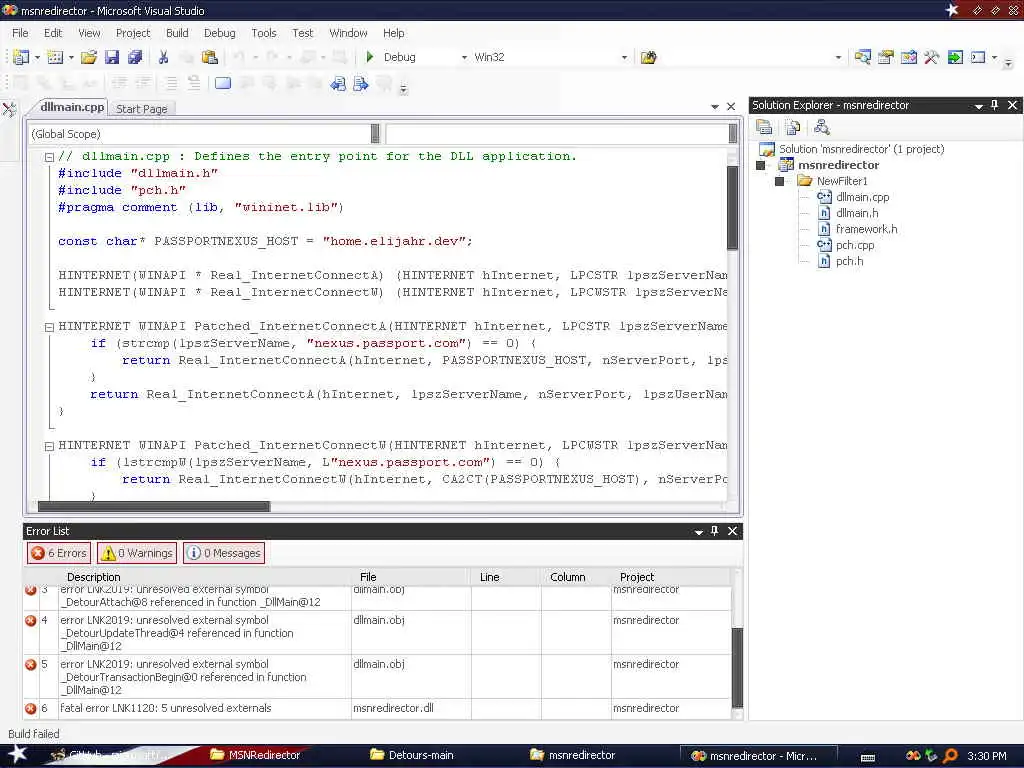The height and width of the screenshot is (768, 1024).
Task: Pin the Solution Explorer panel
Action: tap(995, 105)
